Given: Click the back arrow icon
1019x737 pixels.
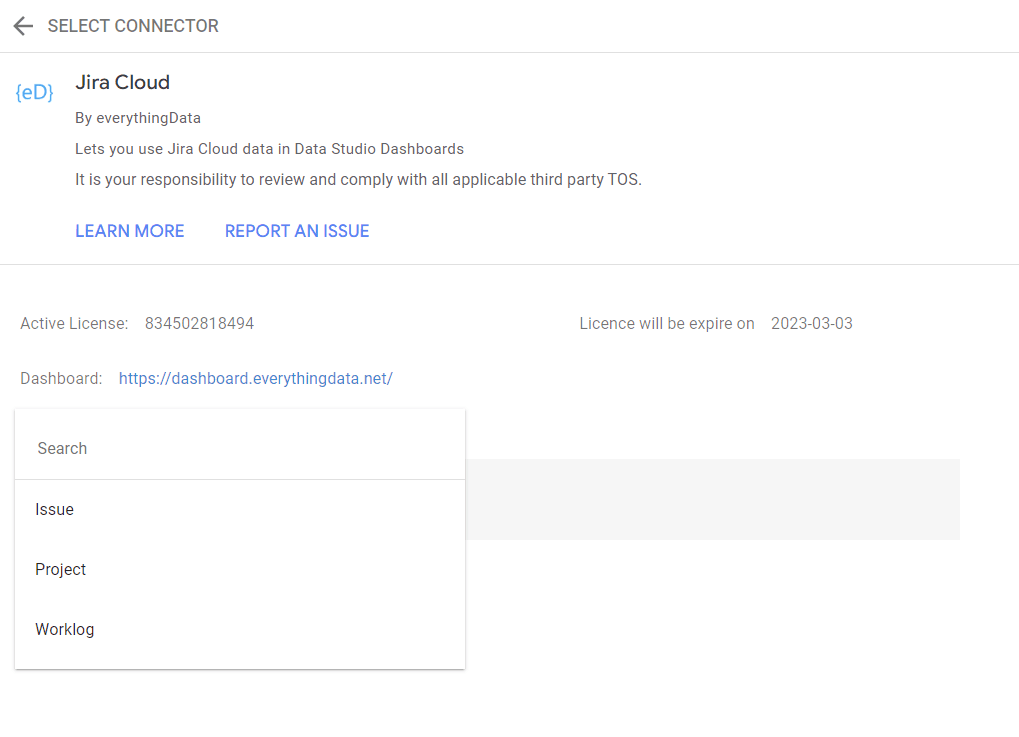Looking at the screenshot, I should [23, 26].
